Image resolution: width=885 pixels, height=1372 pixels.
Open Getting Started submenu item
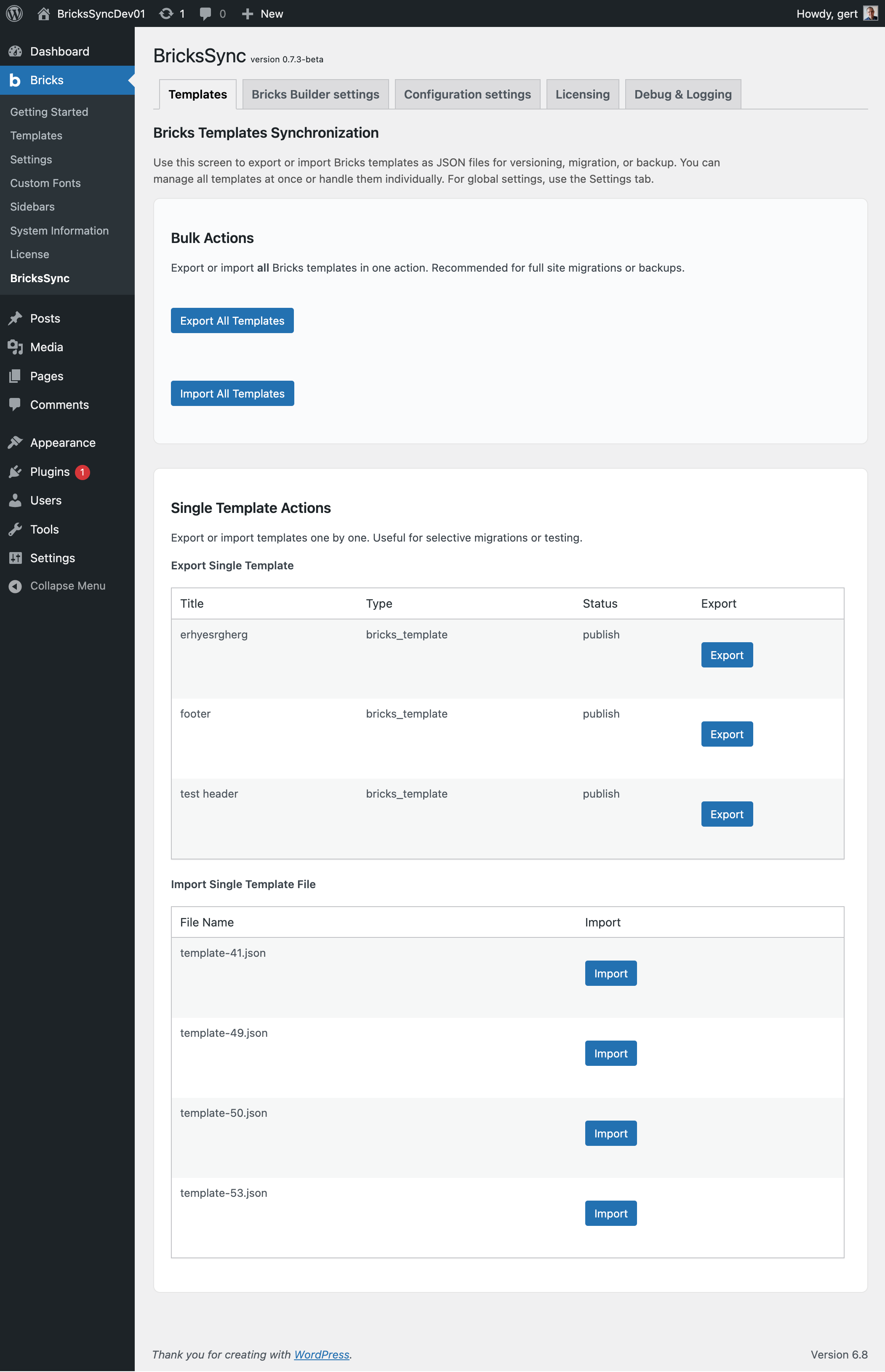49,112
